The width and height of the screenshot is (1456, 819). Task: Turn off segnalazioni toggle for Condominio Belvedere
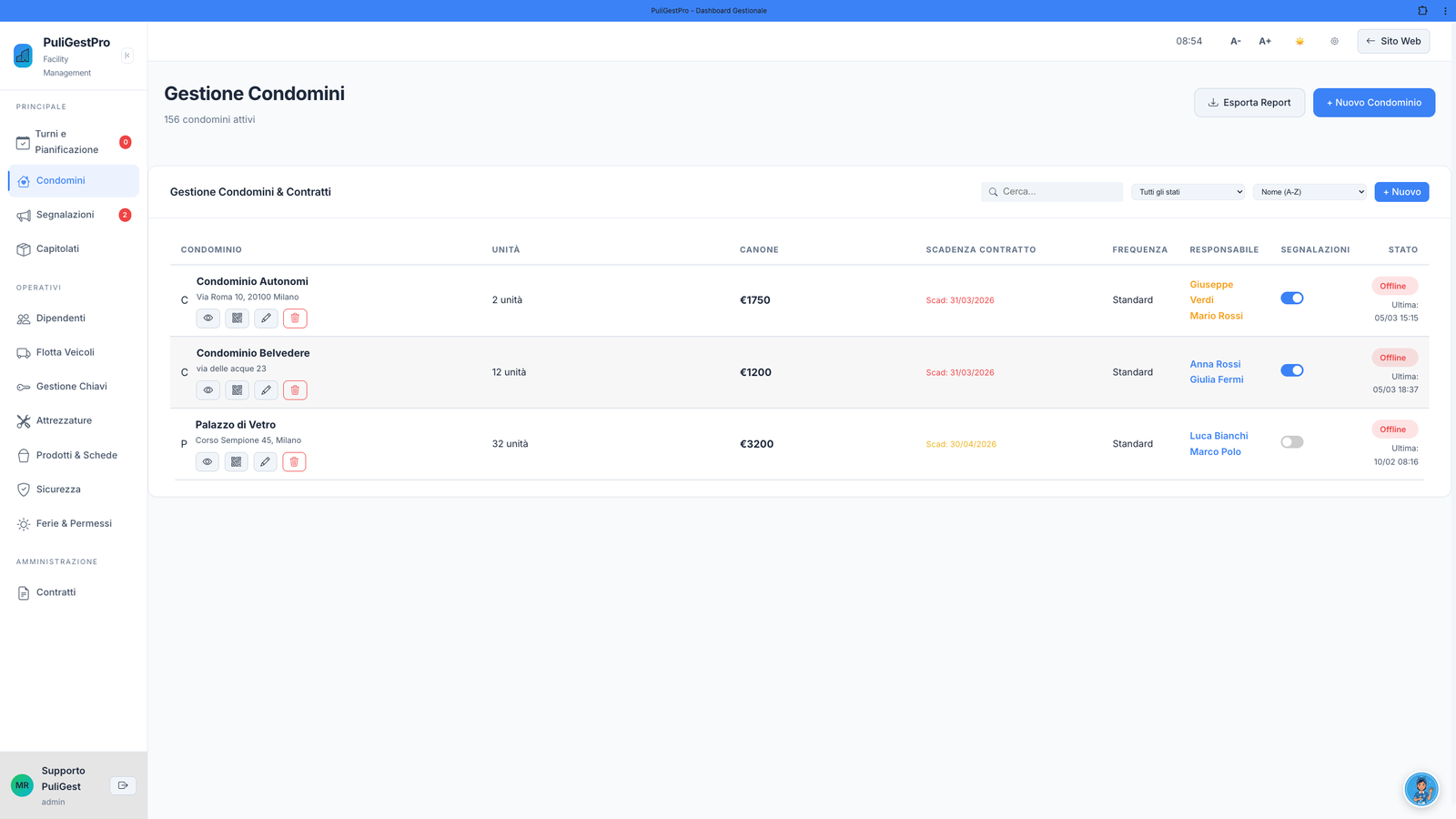pyautogui.click(x=1292, y=370)
